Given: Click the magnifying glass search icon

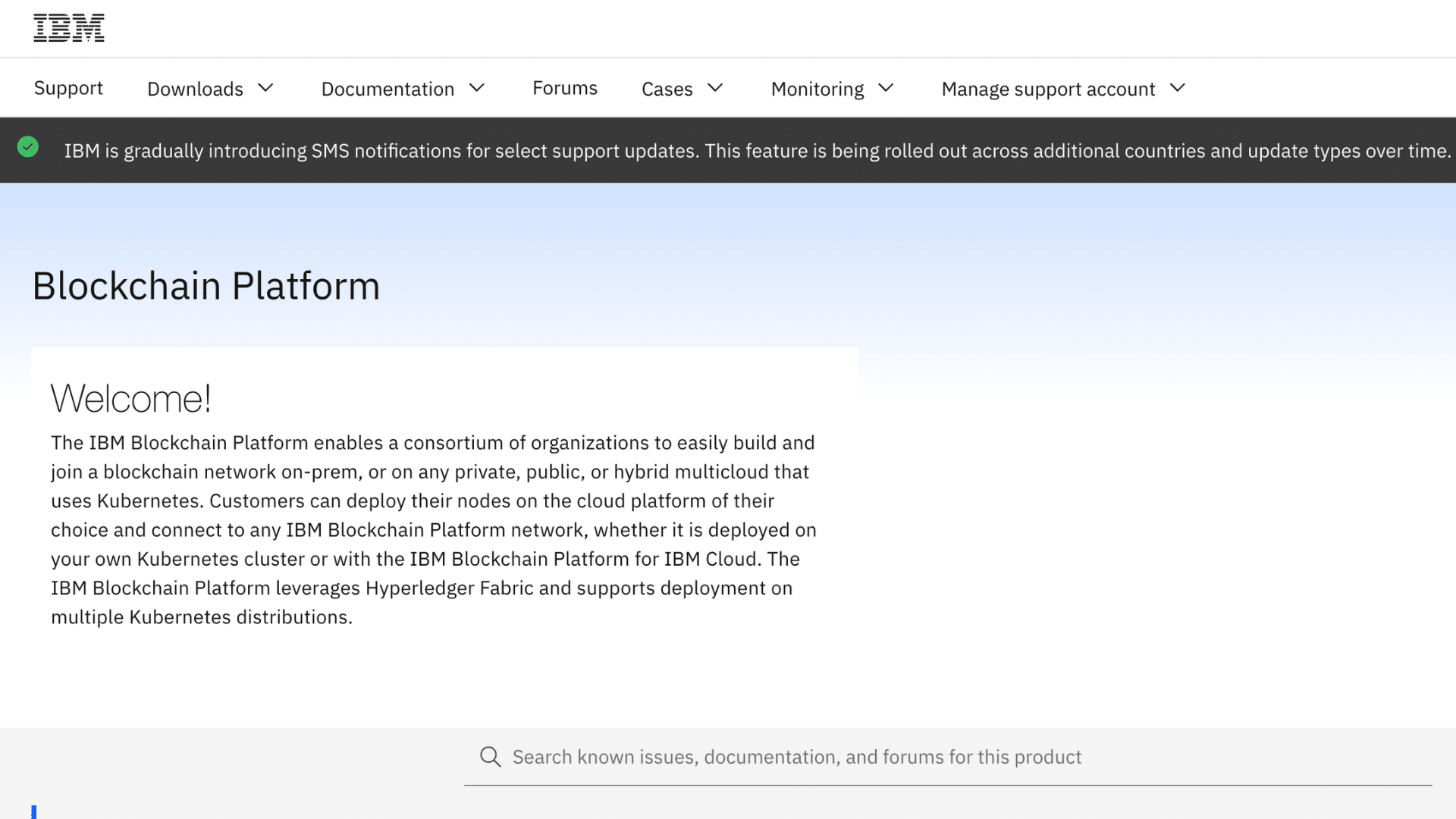Looking at the screenshot, I should coord(491,757).
